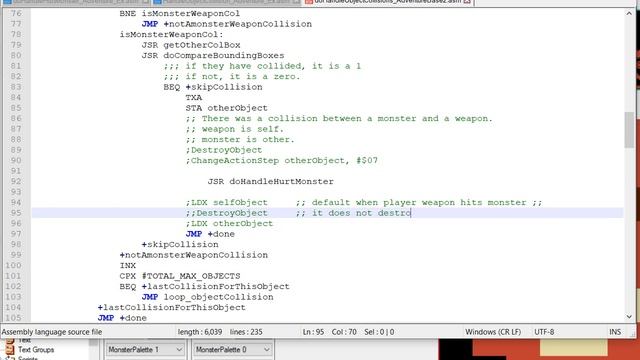Click line 'STA otherObject'
This screenshot has width=640, height=360.
tap(227, 108)
